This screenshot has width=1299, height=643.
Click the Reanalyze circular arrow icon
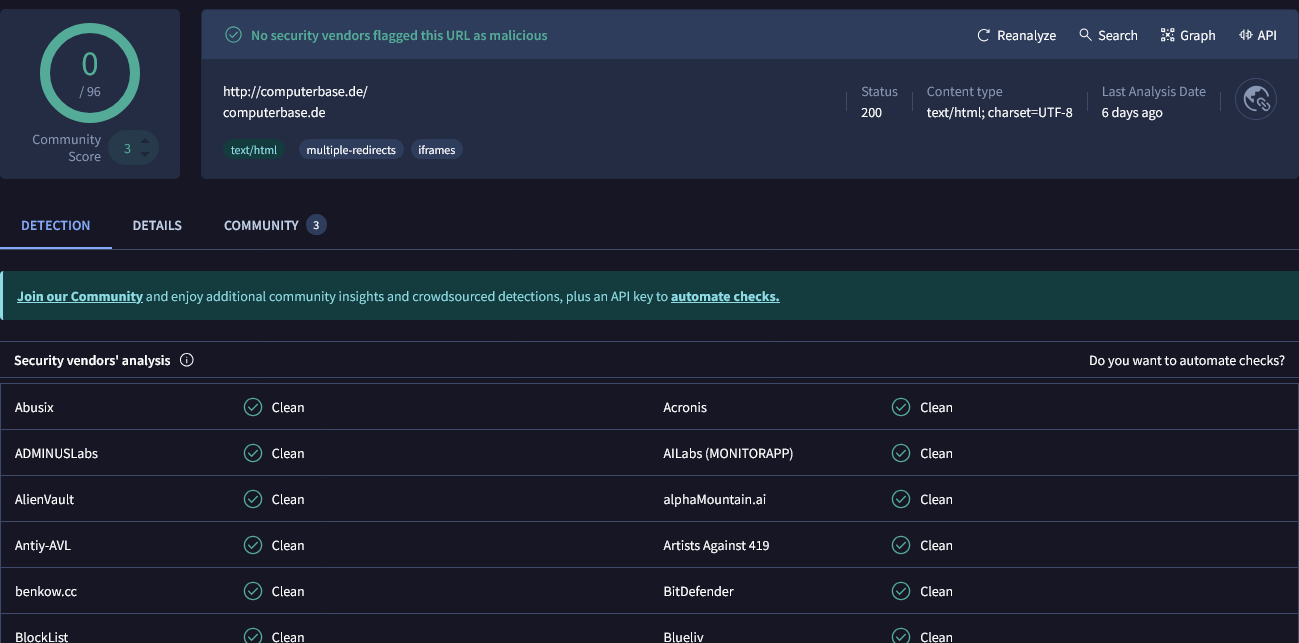984,35
